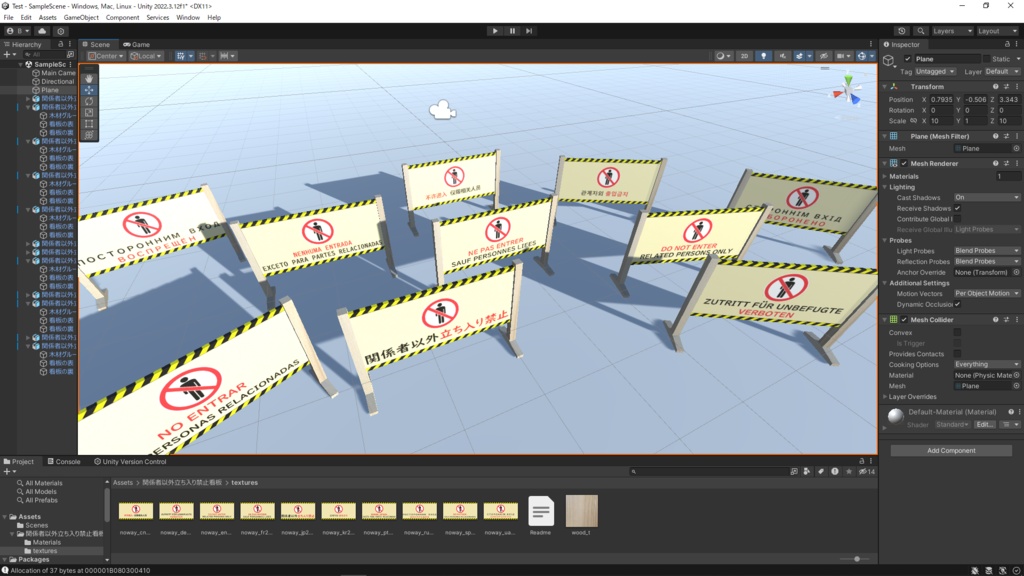Open the Layer Default dropdown
Image resolution: width=1024 pixels, height=576 pixels.
point(1002,72)
